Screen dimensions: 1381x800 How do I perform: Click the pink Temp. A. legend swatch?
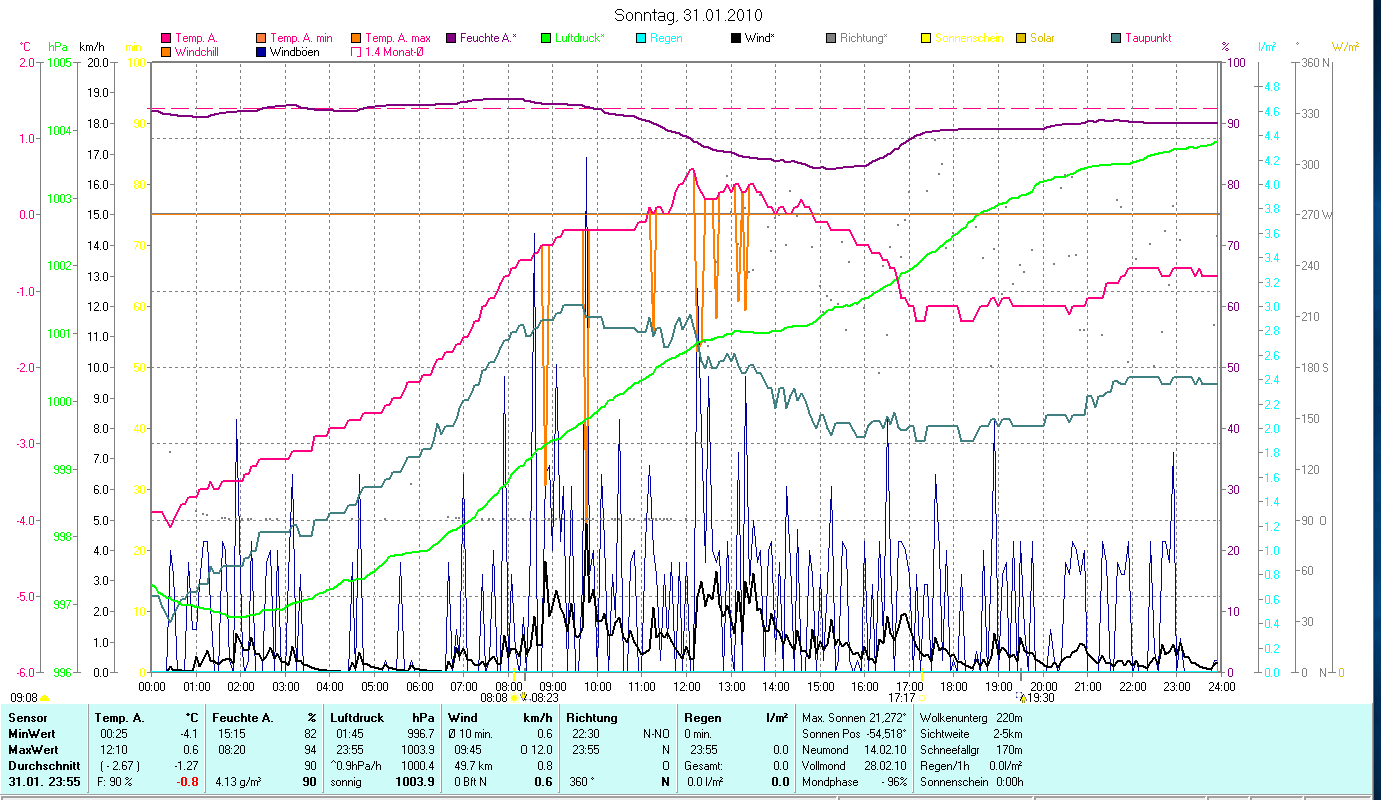166,38
